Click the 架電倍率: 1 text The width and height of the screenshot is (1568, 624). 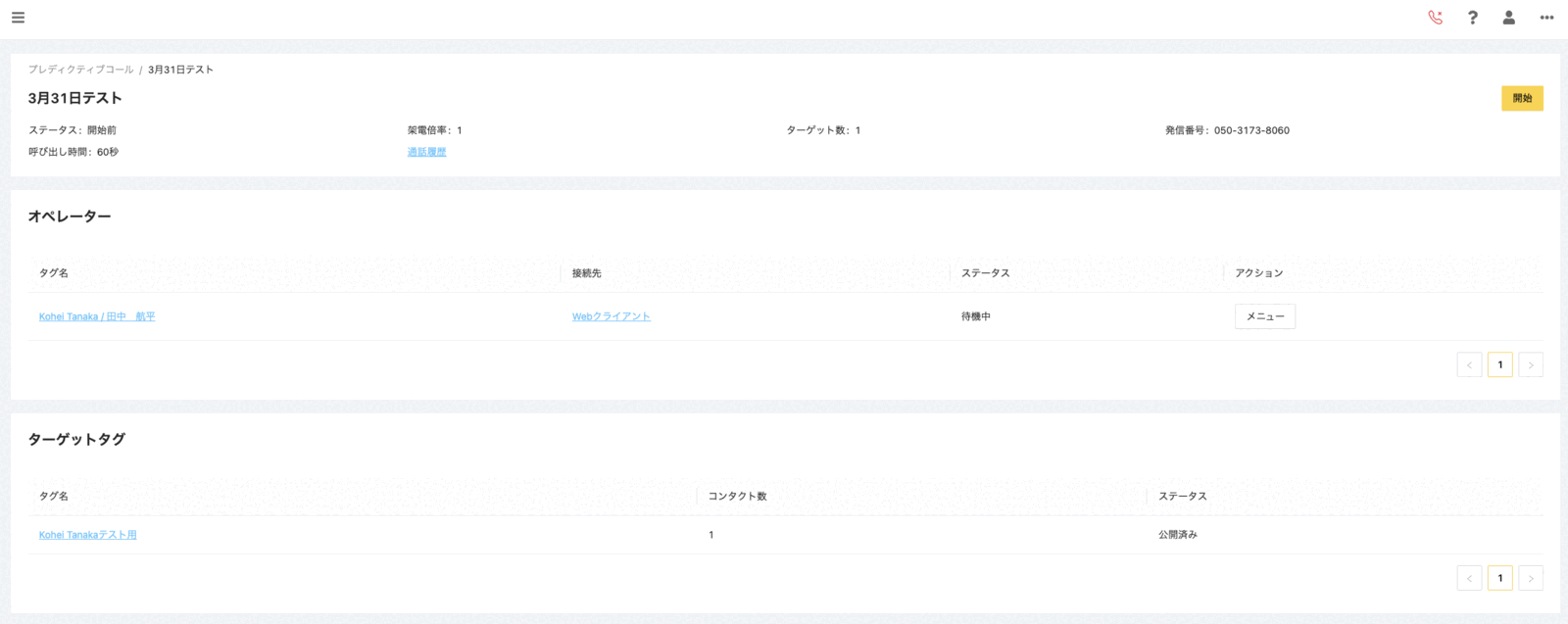[x=434, y=130]
